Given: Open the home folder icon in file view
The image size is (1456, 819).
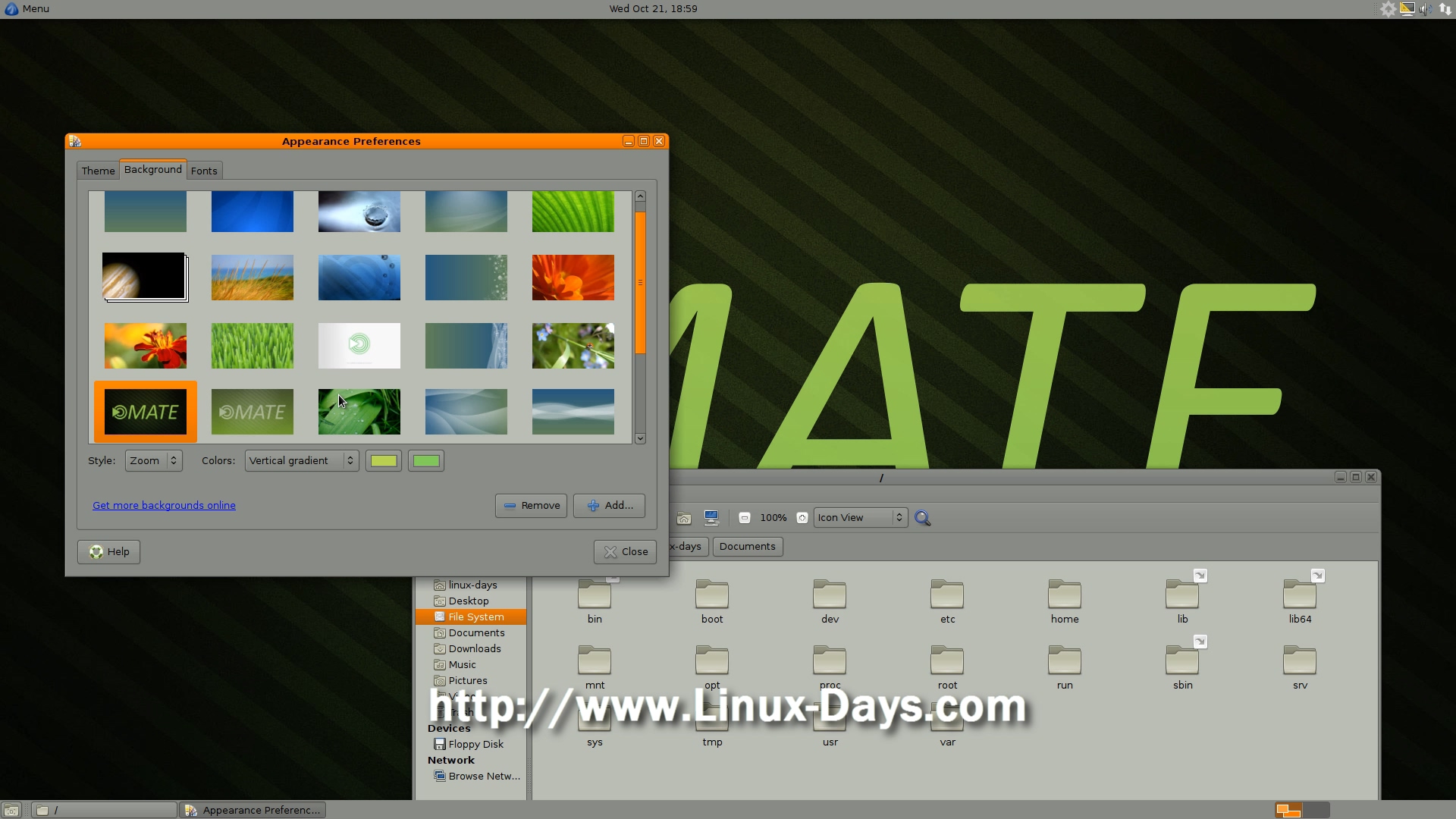Looking at the screenshot, I should coord(1065,595).
